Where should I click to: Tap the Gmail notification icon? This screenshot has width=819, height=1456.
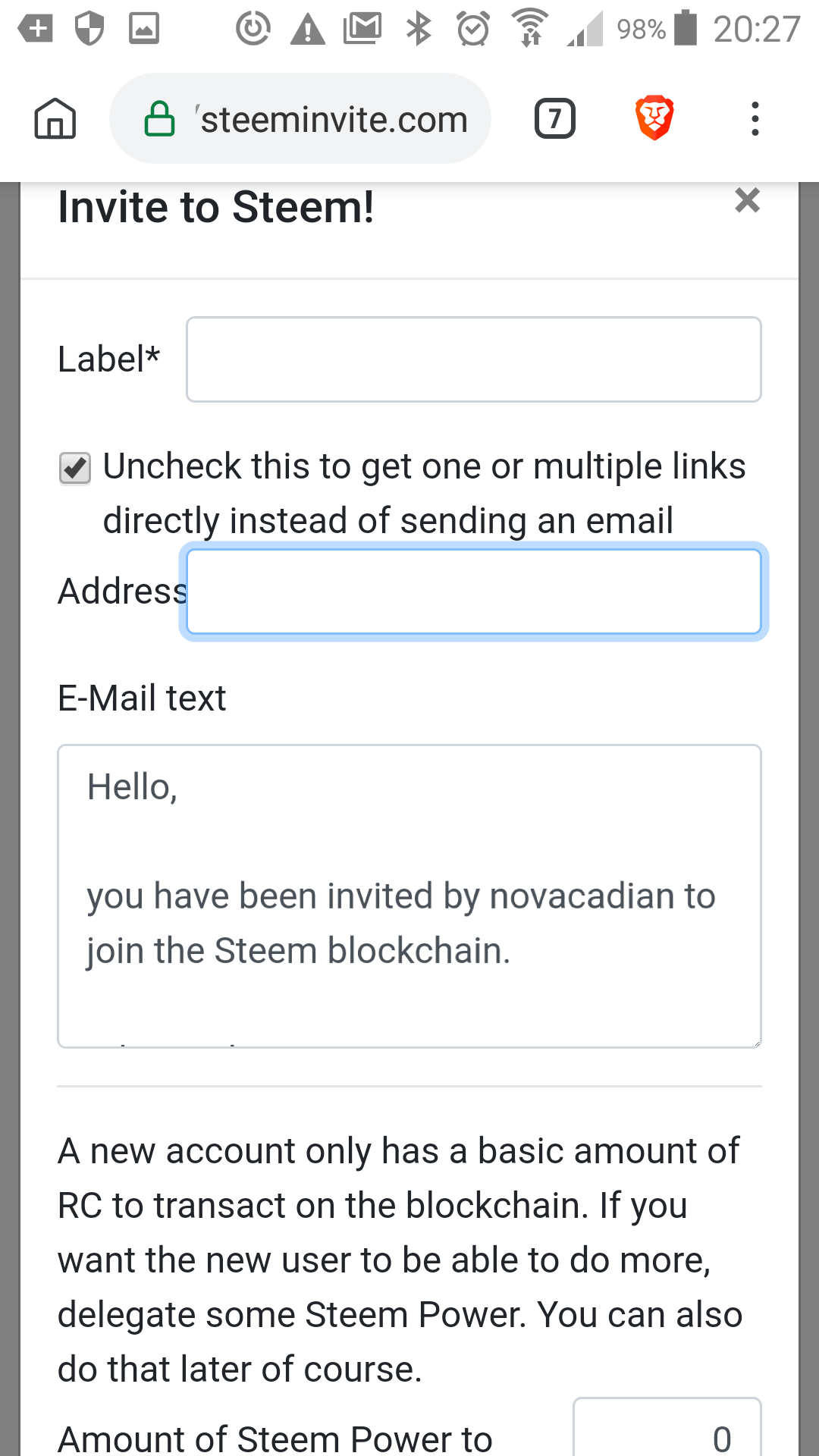[x=362, y=29]
